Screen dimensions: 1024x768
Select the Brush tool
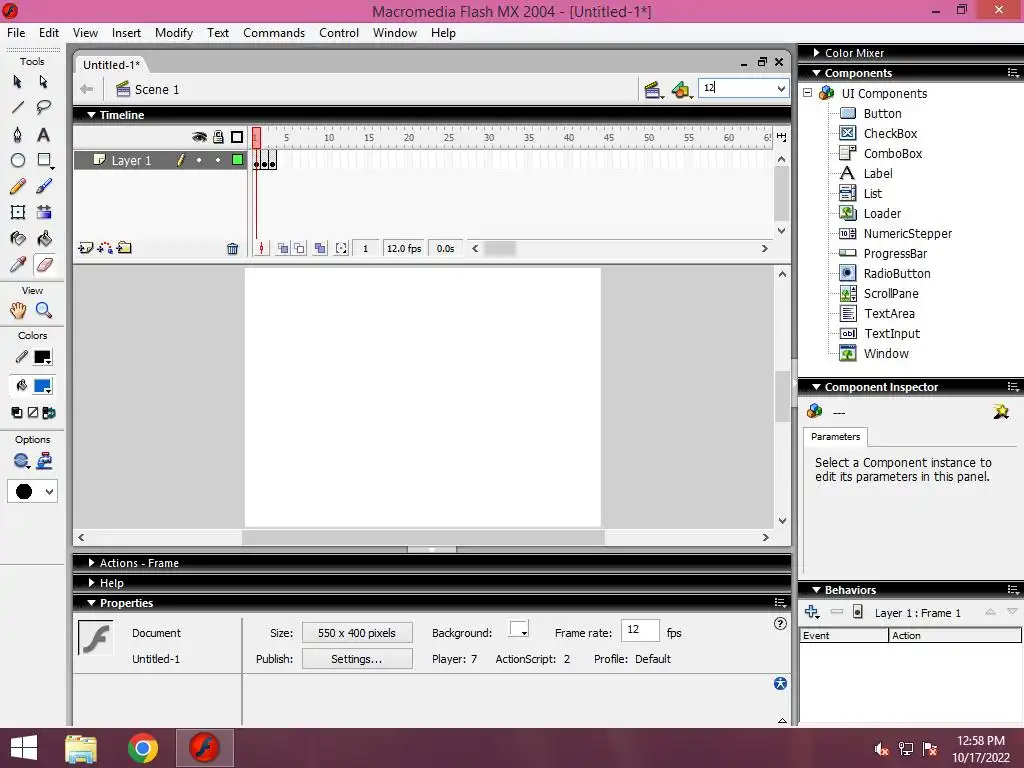pos(44,187)
